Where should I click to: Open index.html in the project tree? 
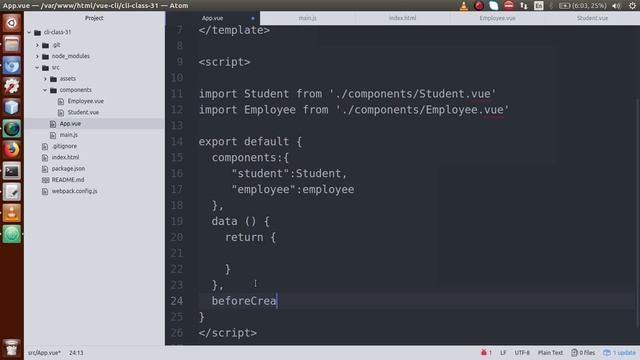click(65, 157)
